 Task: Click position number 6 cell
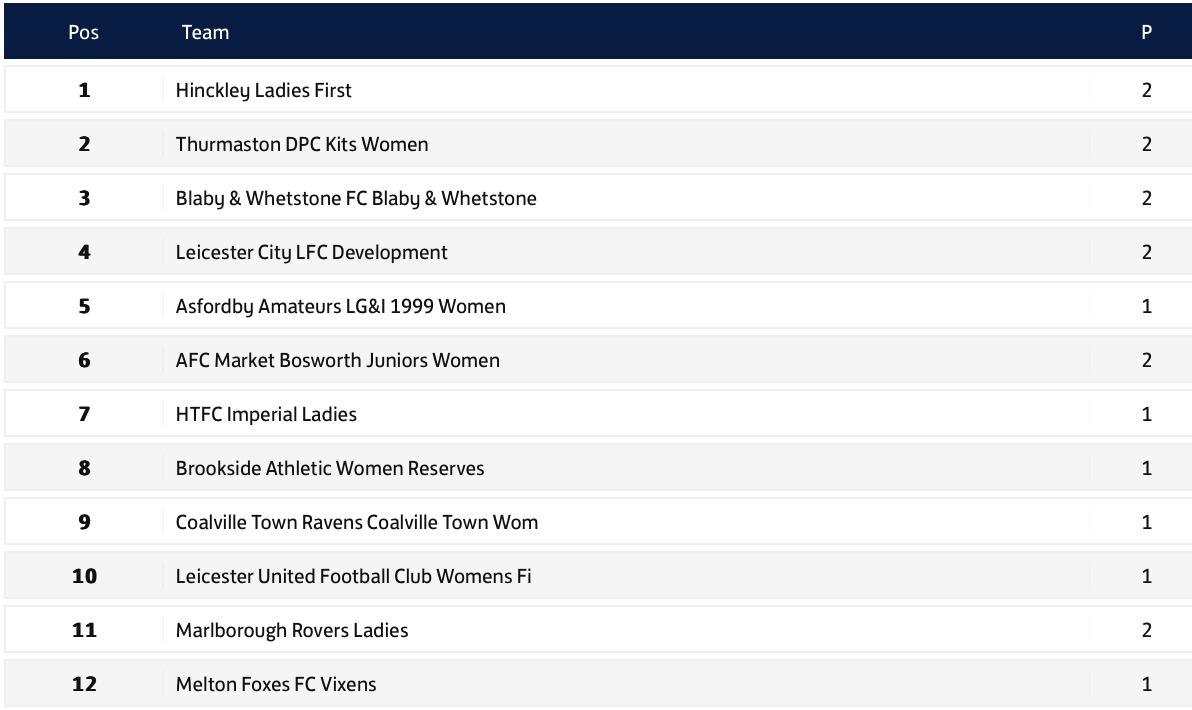(84, 360)
